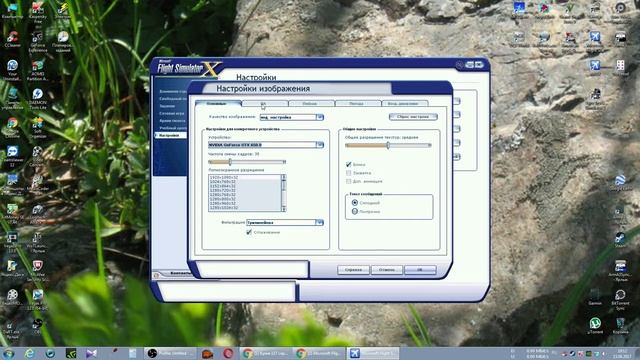Toggle Доп. анимация checkbox

(349, 181)
